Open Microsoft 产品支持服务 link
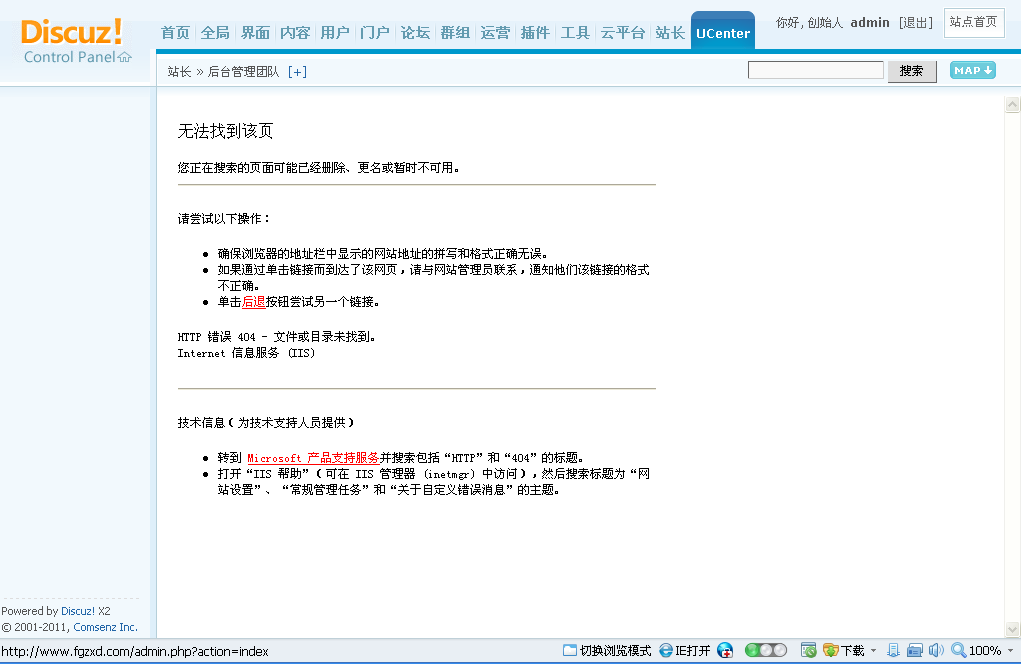The height and width of the screenshot is (664, 1021). point(313,458)
